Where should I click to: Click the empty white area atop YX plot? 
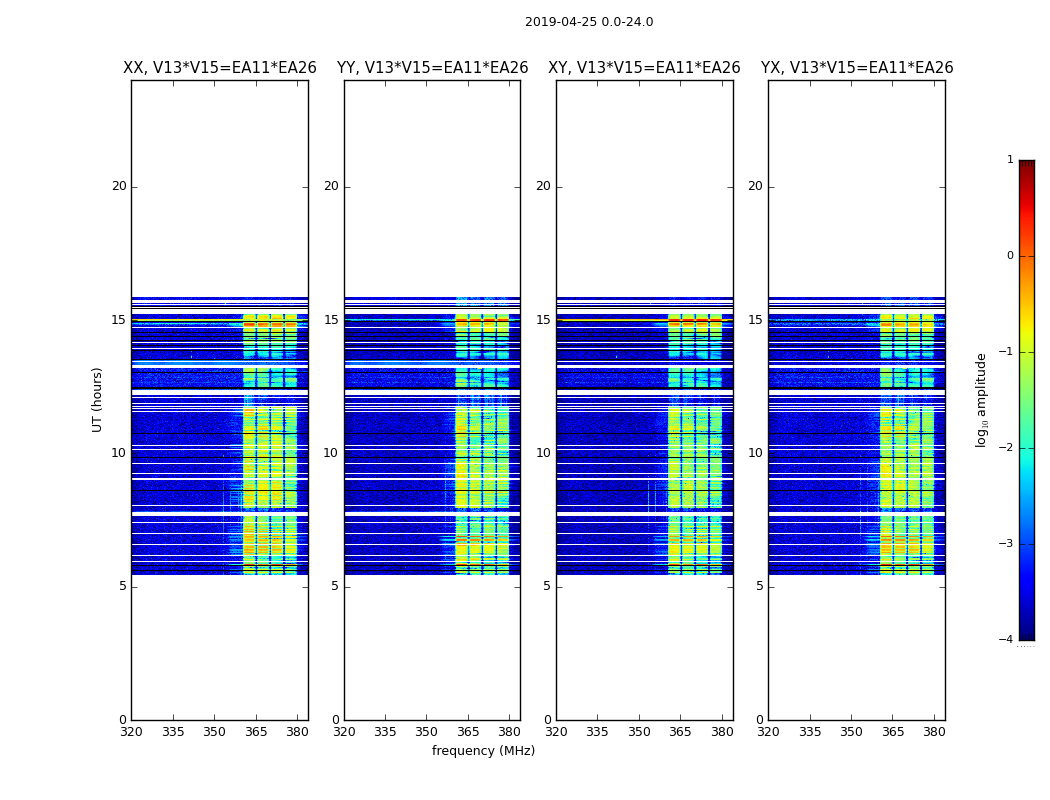(x=856, y=187)
